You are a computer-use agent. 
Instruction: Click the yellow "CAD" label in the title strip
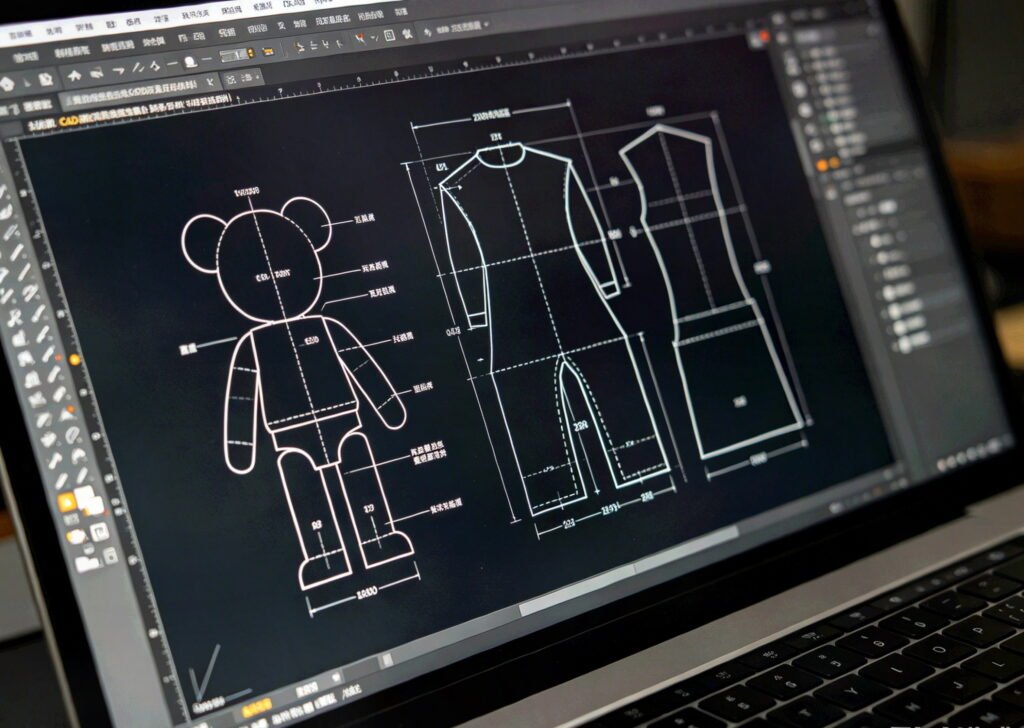click(68, 121)
